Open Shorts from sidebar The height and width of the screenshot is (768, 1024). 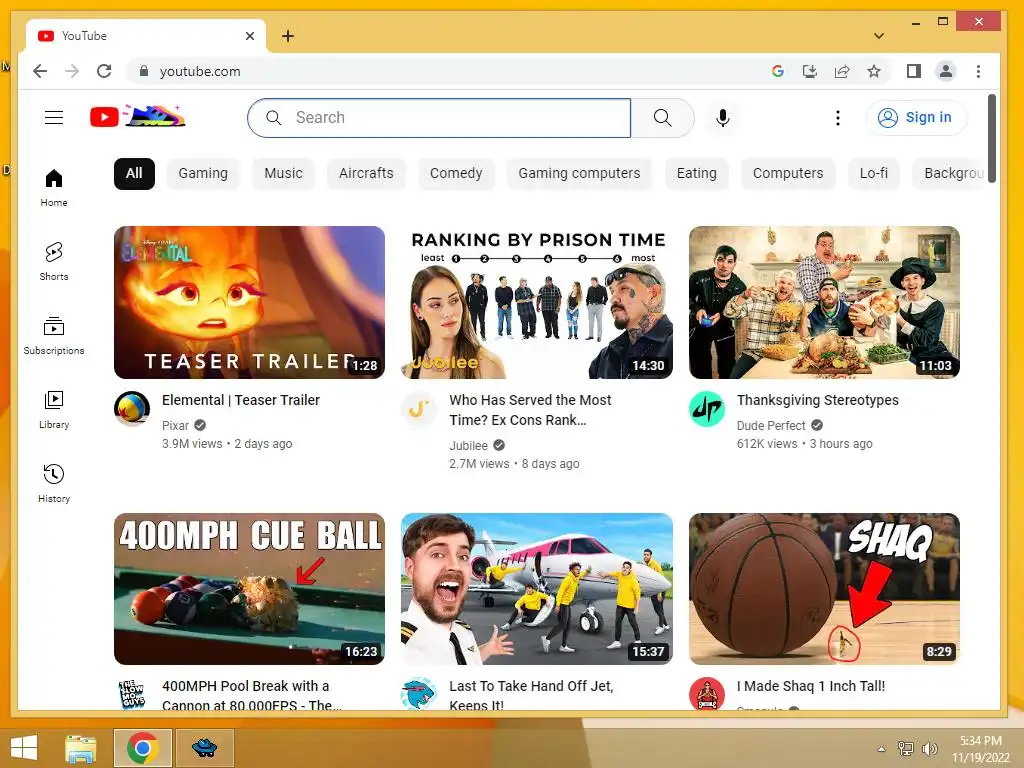[x=54, y=261]
